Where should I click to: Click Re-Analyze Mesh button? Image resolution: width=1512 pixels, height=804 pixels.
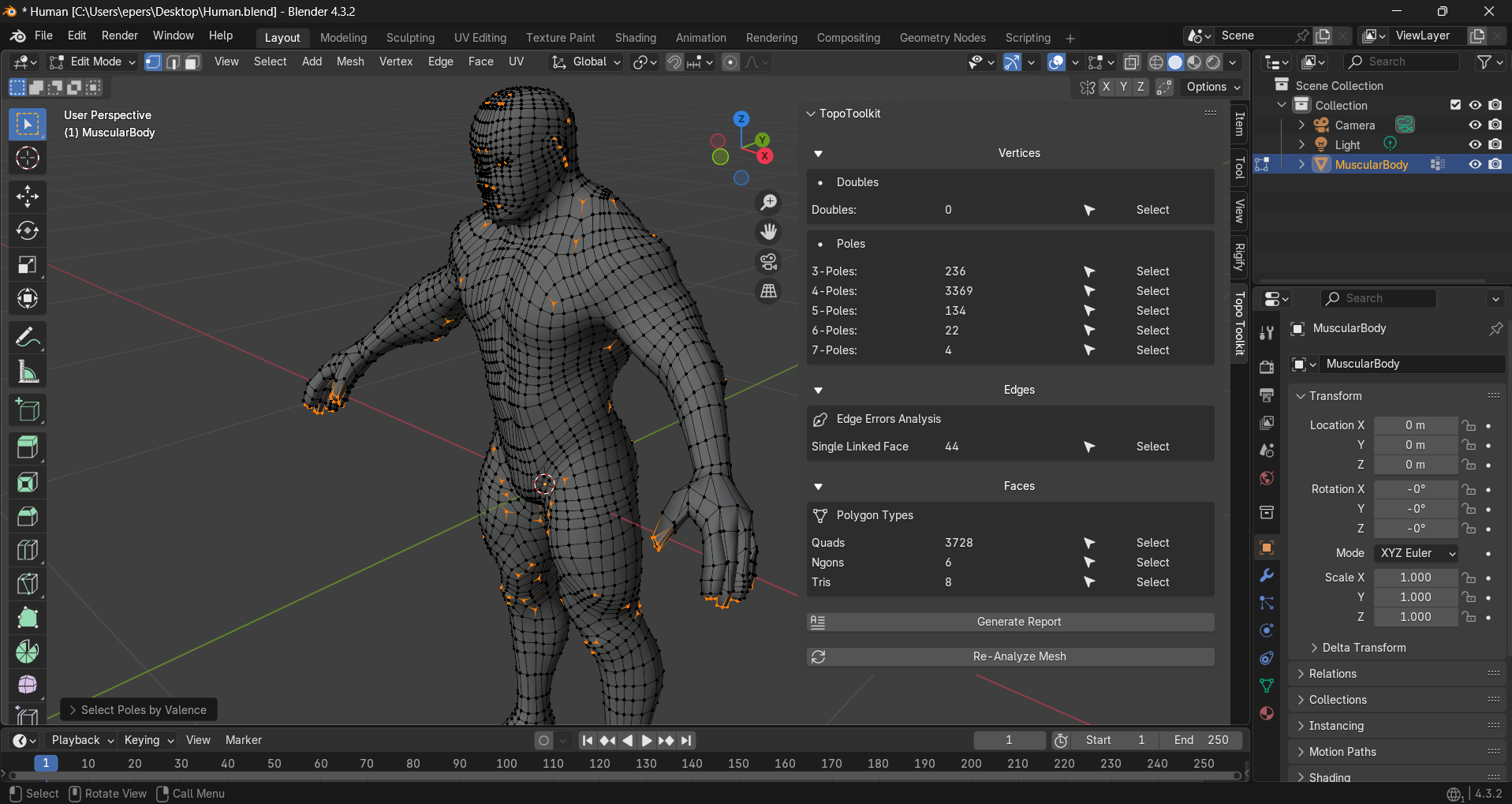tap(1010, 656)
